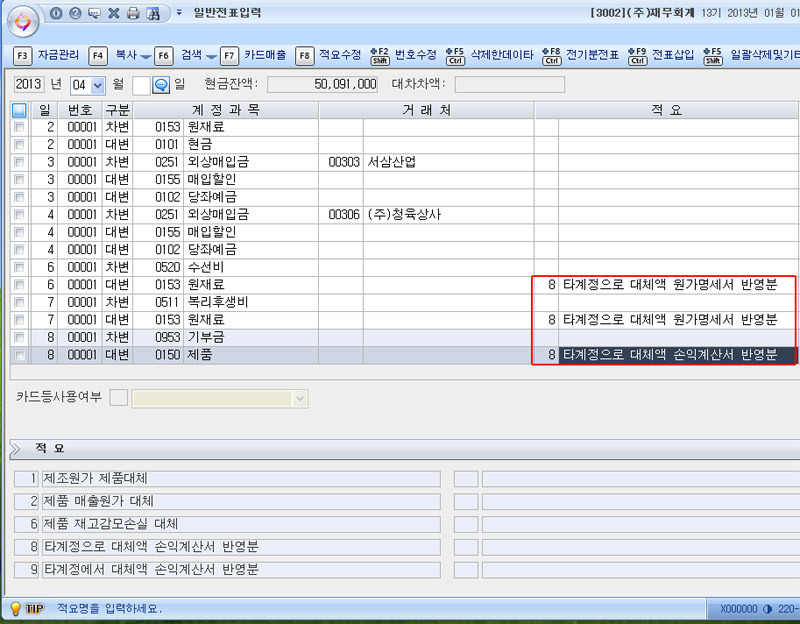Click the highlighted 손익계산서 반영분 cell
Image resolution: width=800 pixels, height=624 pixels.
(677, 355)
